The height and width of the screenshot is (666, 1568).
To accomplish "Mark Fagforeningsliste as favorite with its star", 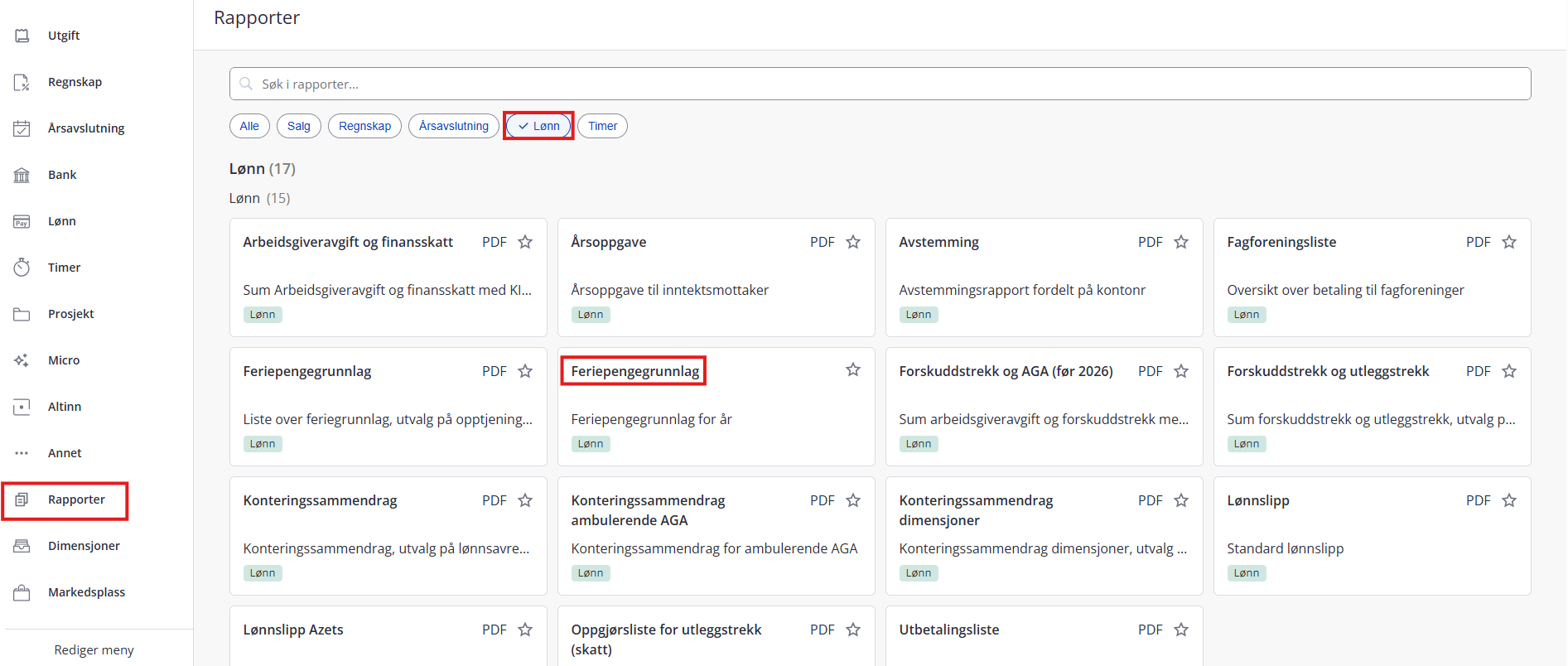I will point(1509,242).
